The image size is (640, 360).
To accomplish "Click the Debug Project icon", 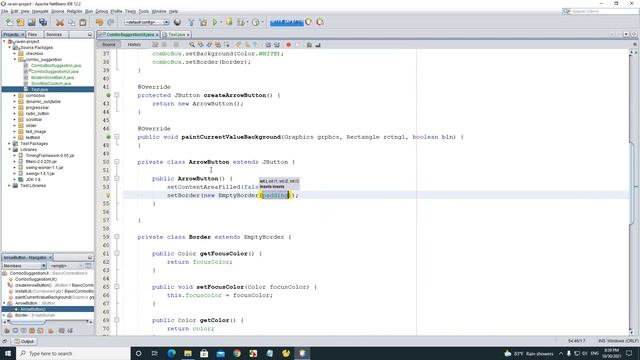I will (229, 22).
